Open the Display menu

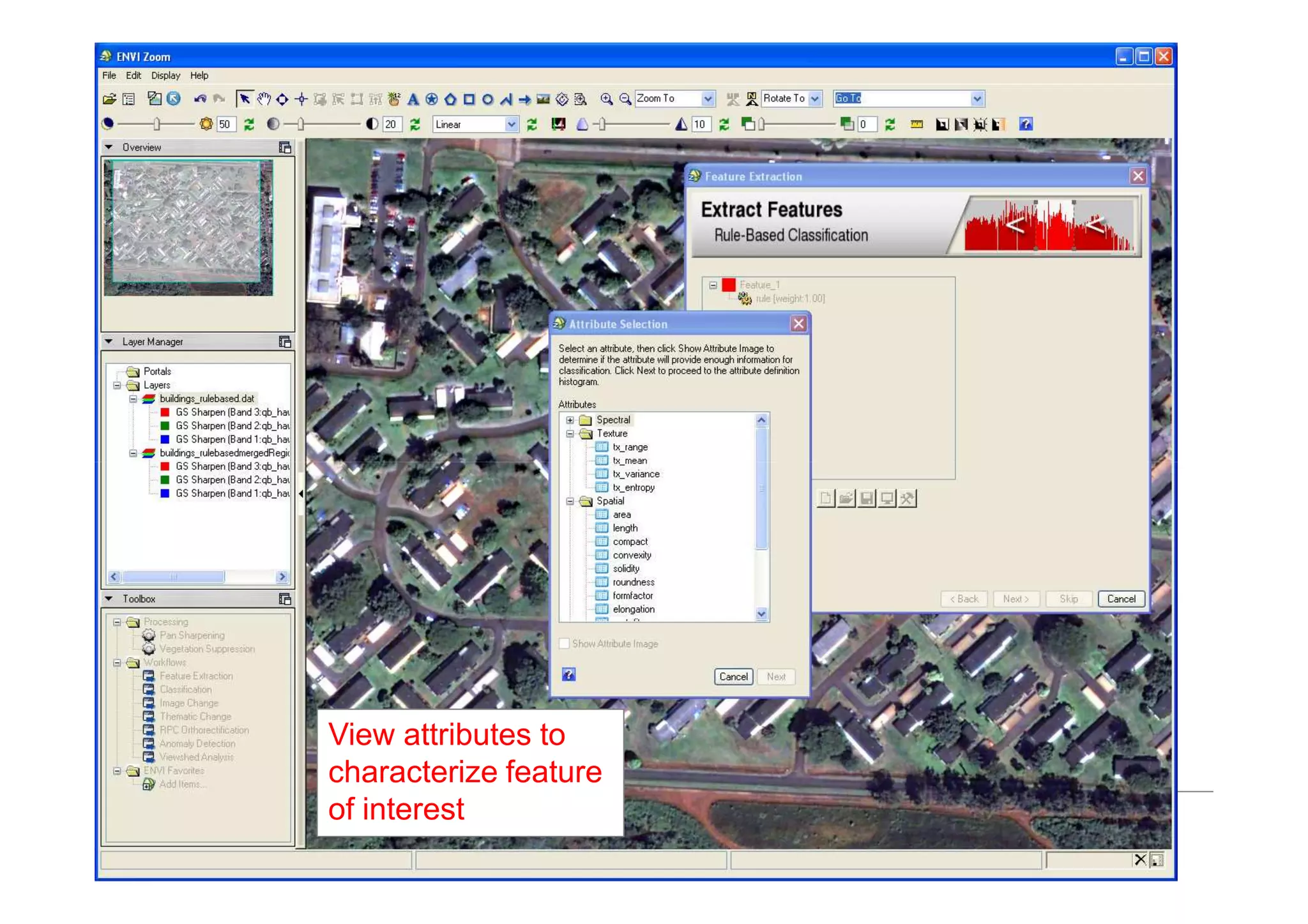(165, 75)
